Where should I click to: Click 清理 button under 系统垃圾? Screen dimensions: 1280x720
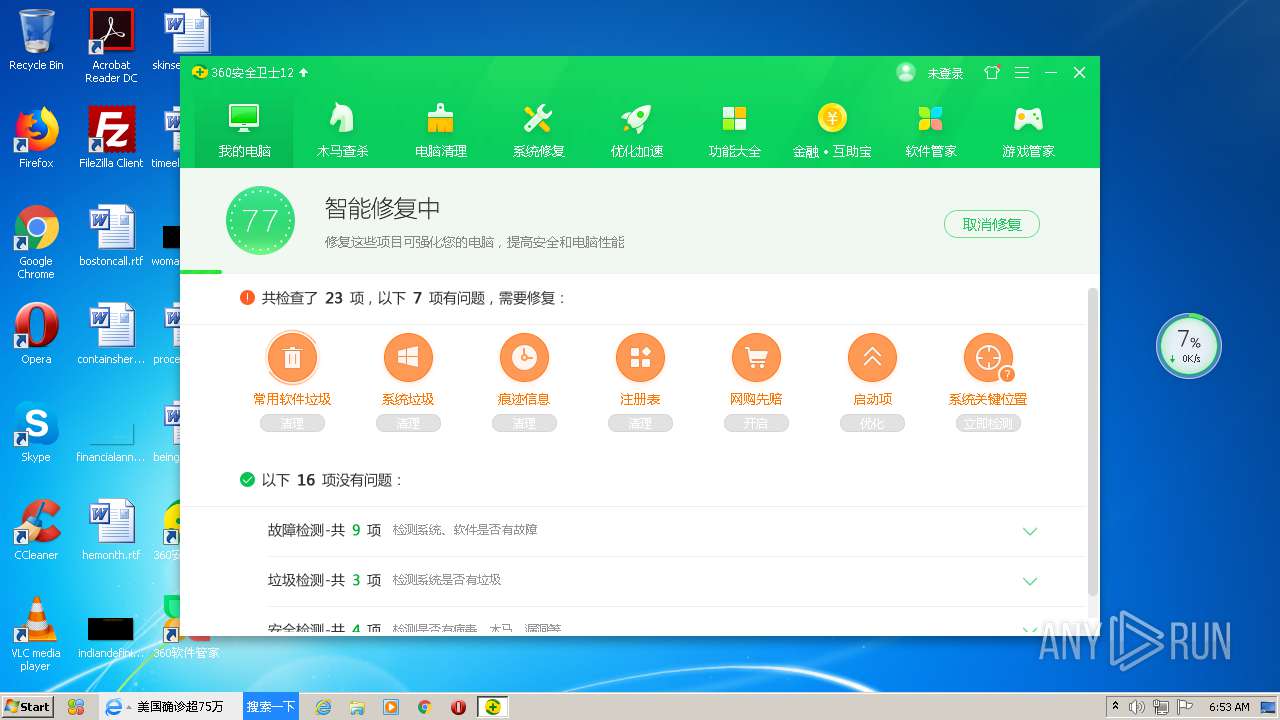408,423
